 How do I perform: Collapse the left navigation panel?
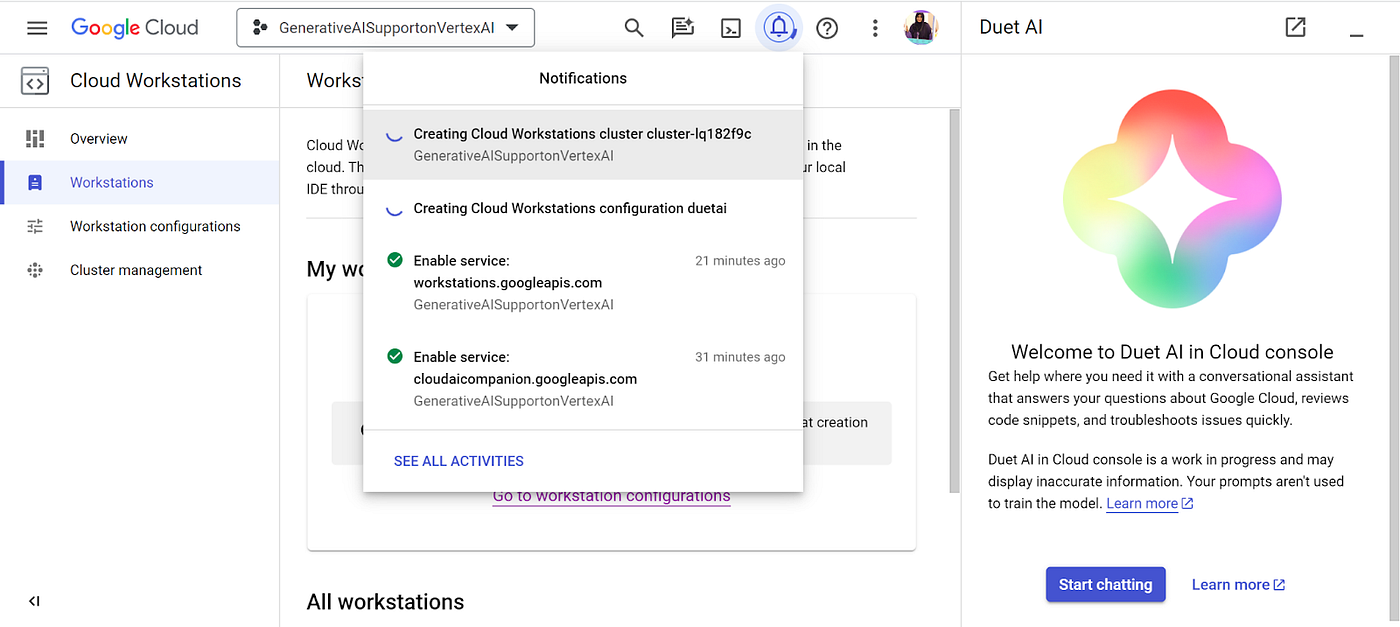pos(35,601)
